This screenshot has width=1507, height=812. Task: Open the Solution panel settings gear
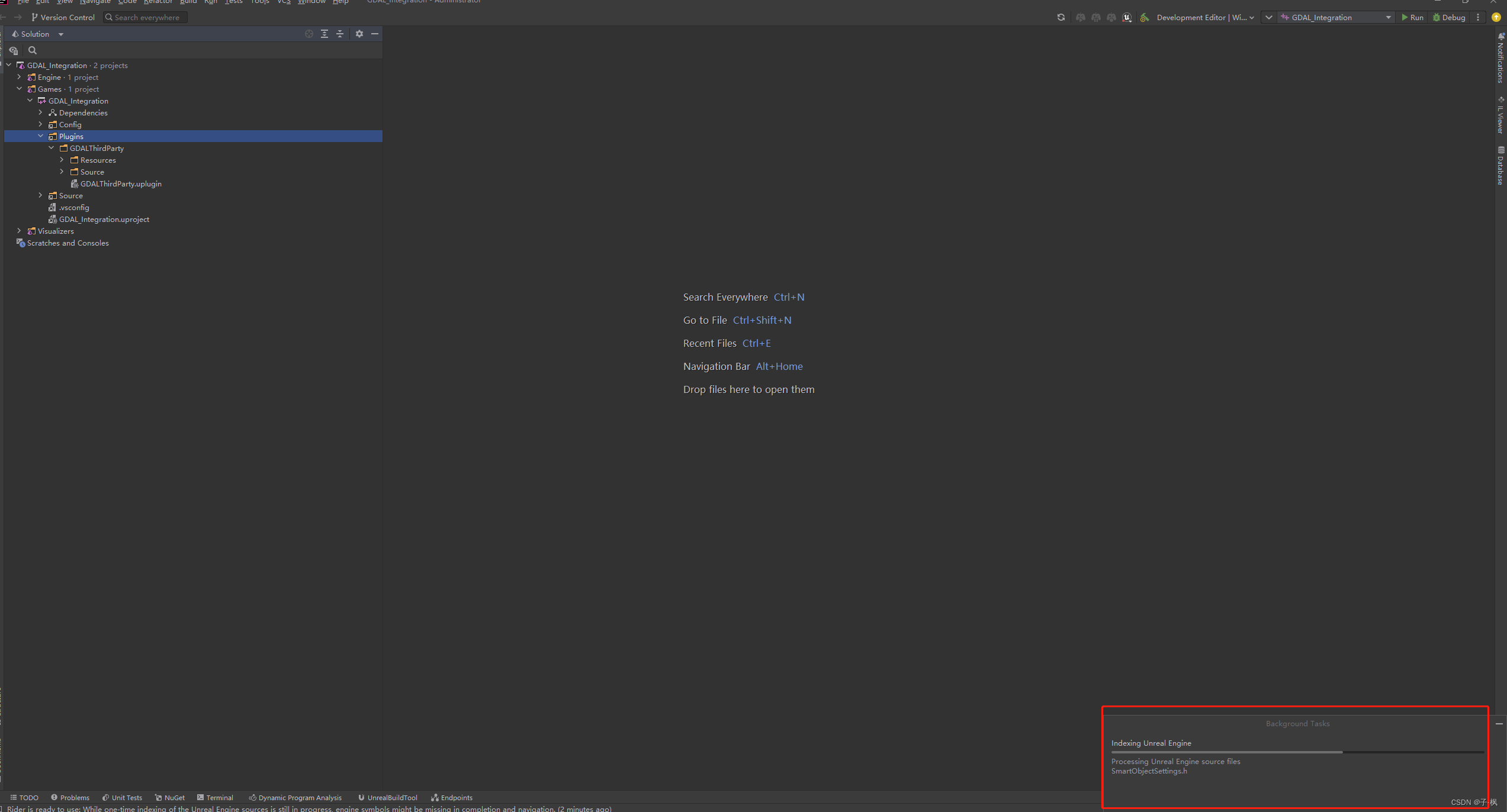click(359, 34)
